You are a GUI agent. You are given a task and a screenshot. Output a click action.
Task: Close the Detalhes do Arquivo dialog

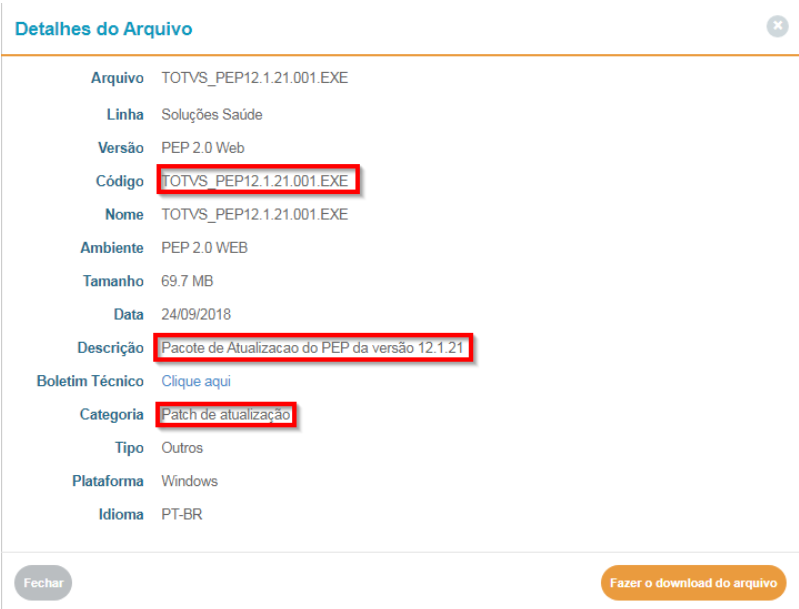(x=777, y=26)
